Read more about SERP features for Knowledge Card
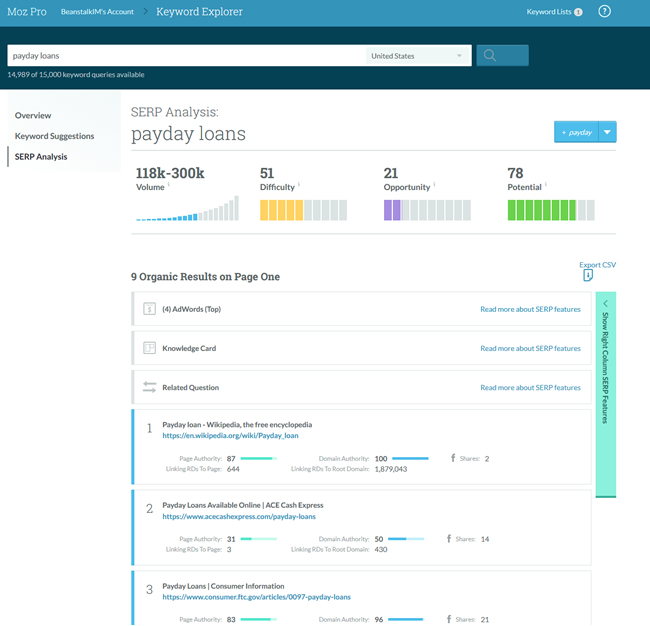This screenshot has height=626, width=650. point(530,348)
